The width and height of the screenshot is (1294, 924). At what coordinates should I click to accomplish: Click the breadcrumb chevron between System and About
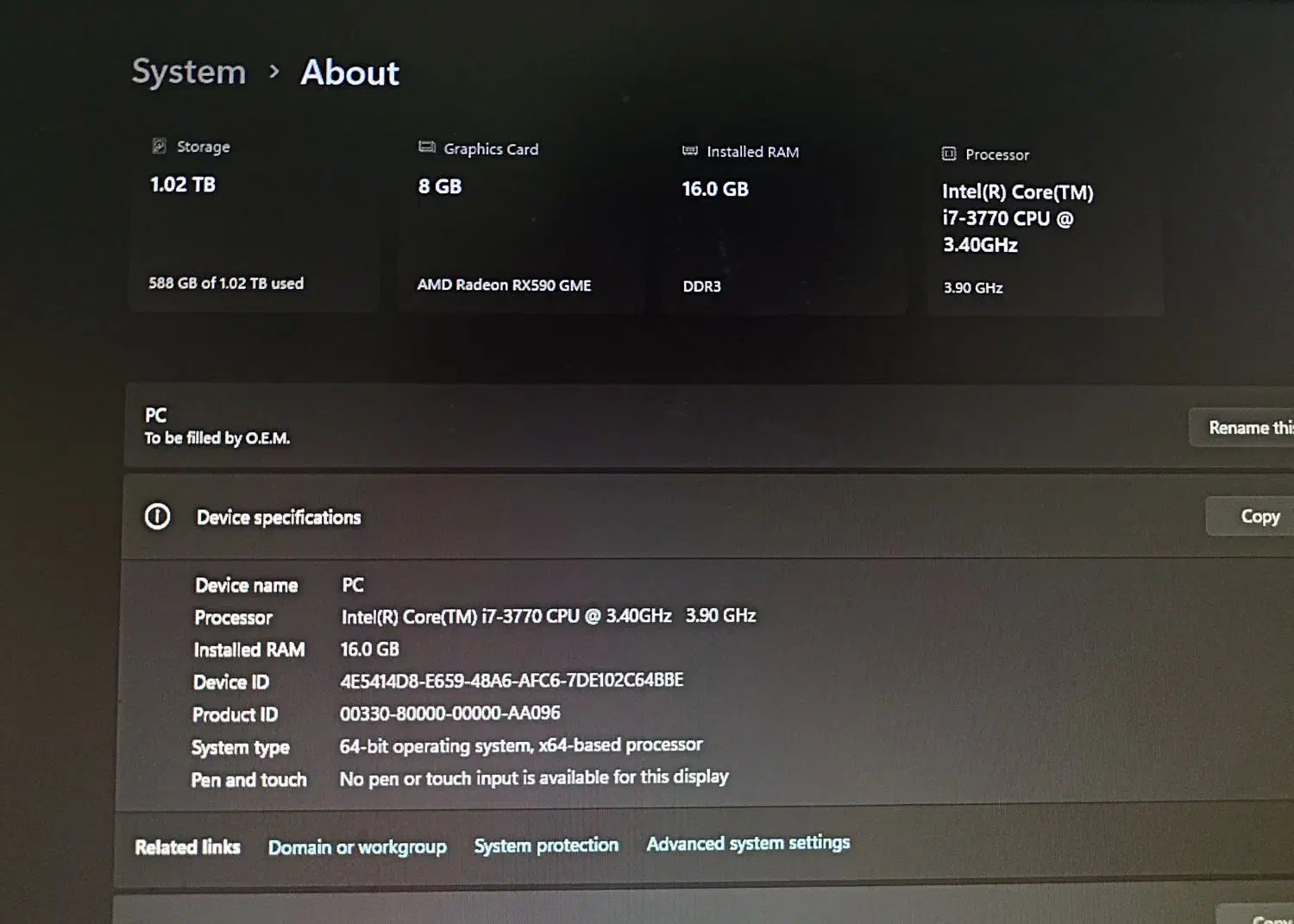274,72
